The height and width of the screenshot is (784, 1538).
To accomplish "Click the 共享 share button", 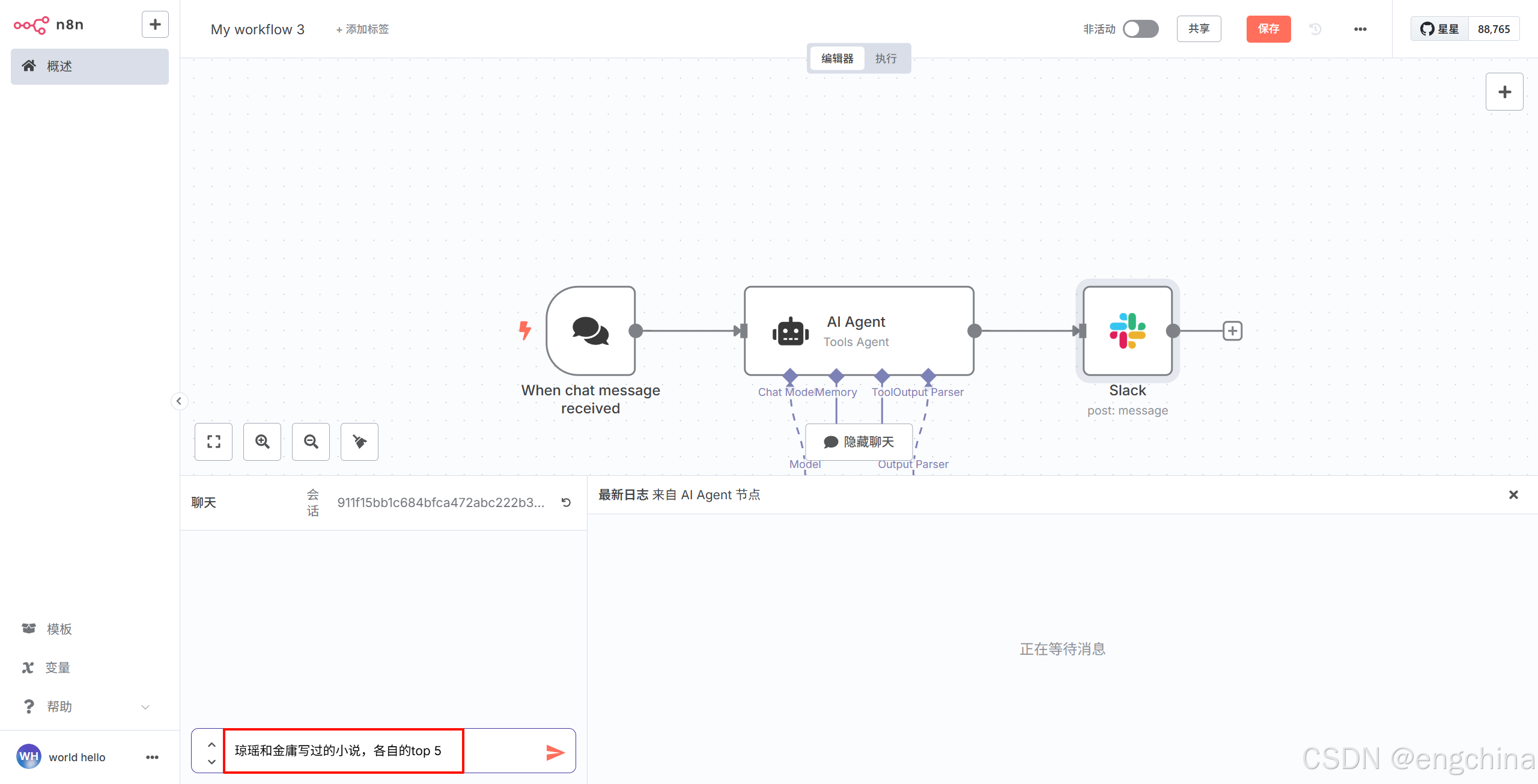I will (1199, 29).
